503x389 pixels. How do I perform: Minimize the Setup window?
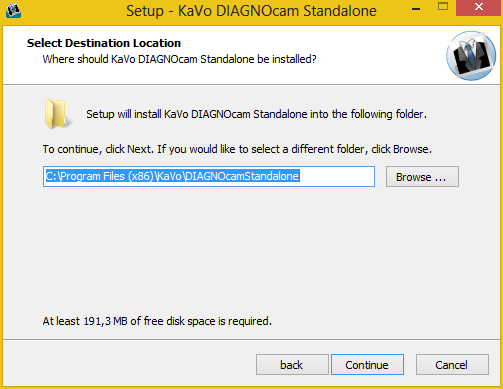[416, 9]
